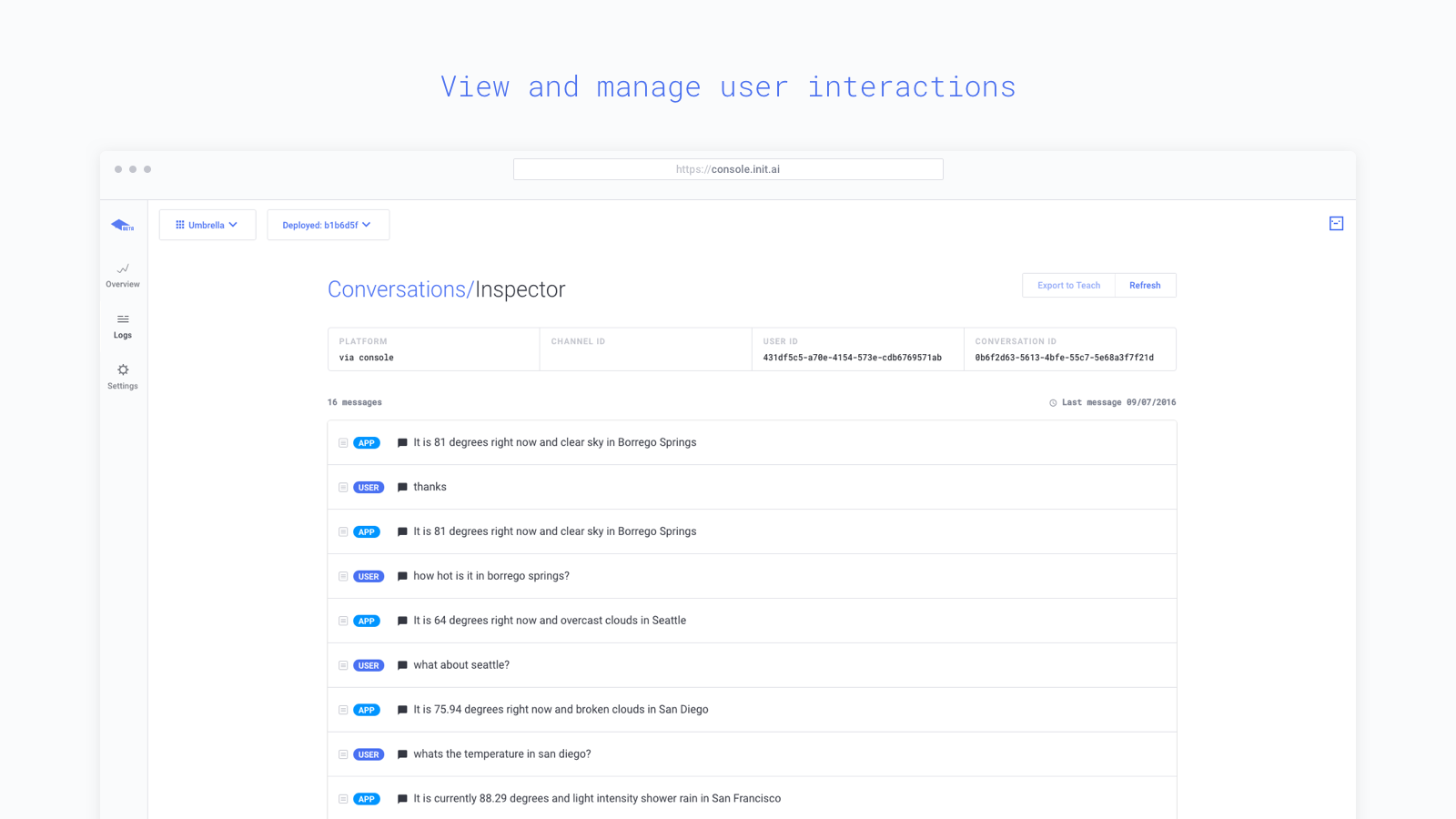Click the Init.ai beta logo
This screenshot has height=819, width=1456.
pos(122,224)
